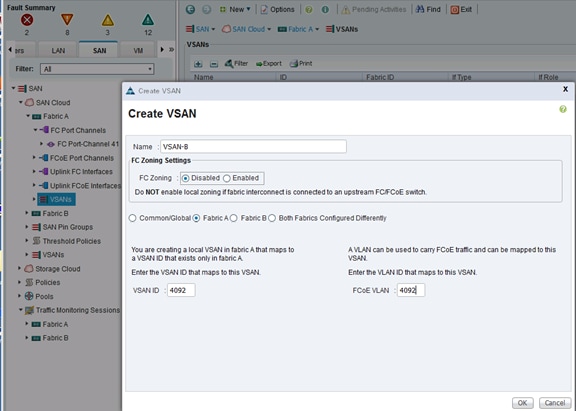Select the Common/Global radio option
576x411 pixels.
pos(132,218)
